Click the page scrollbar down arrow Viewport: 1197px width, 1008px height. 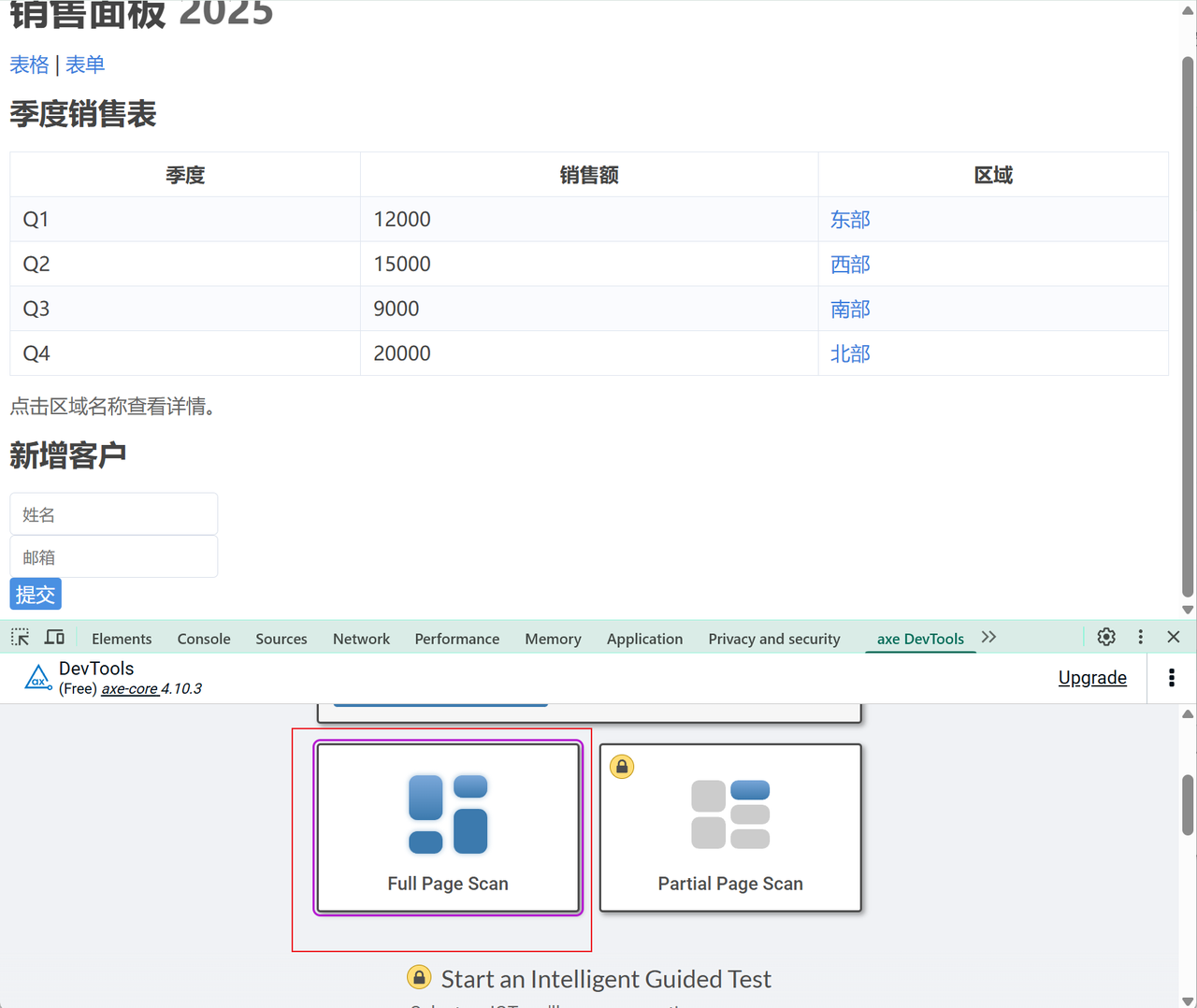(x=1188, y=610)
